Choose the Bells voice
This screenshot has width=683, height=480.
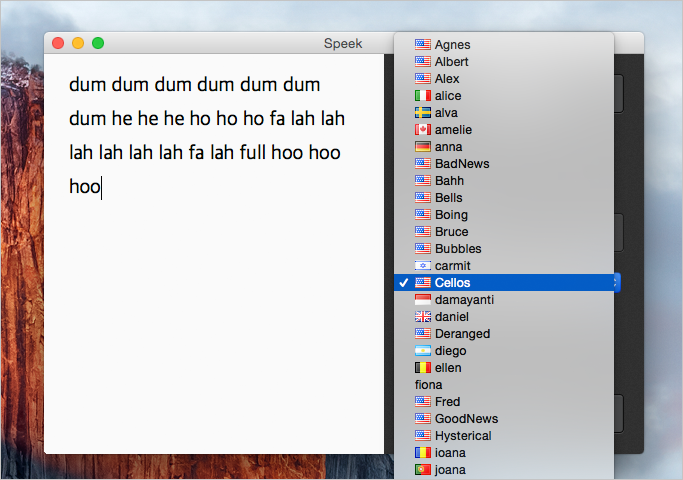pyautogui.click(x=504, y=197)
